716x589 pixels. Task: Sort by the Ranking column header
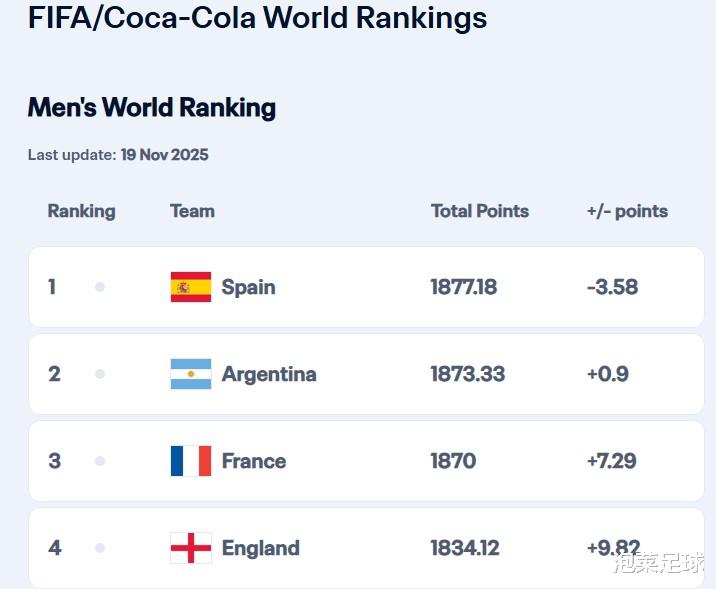tap(81, 211)
